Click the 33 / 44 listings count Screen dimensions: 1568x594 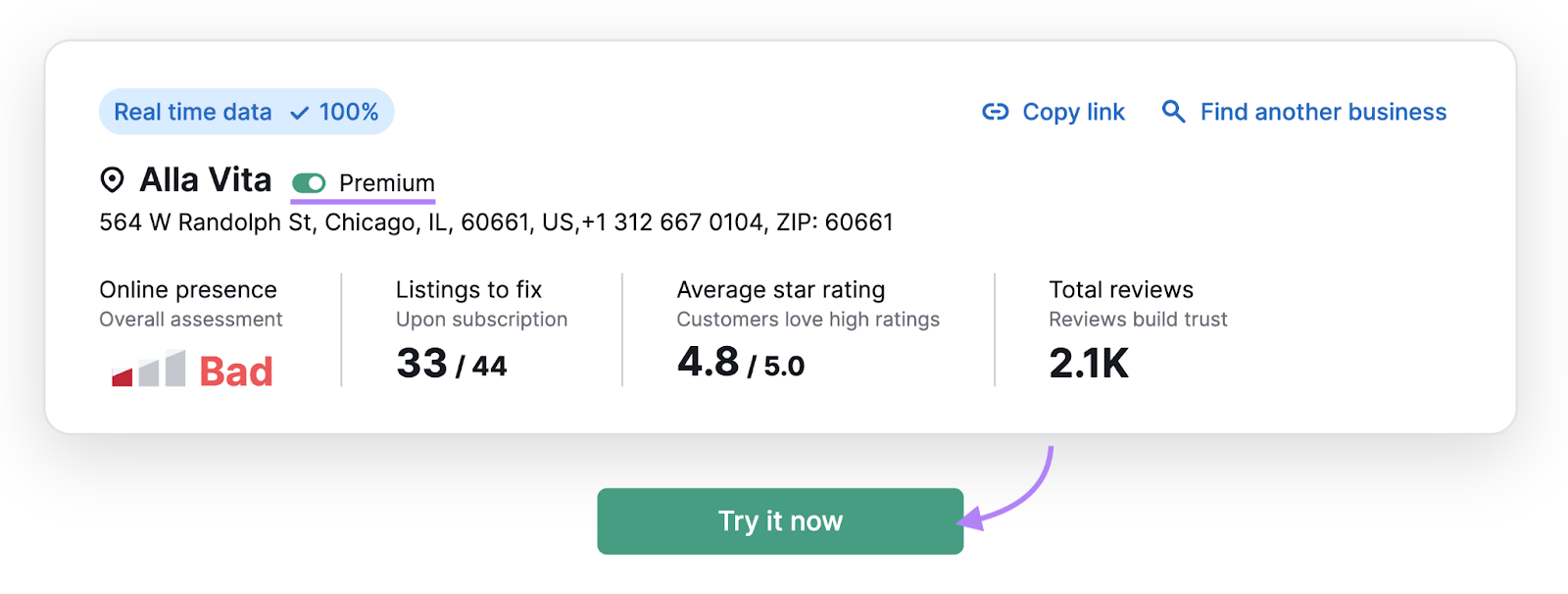(x=452, y=365)
